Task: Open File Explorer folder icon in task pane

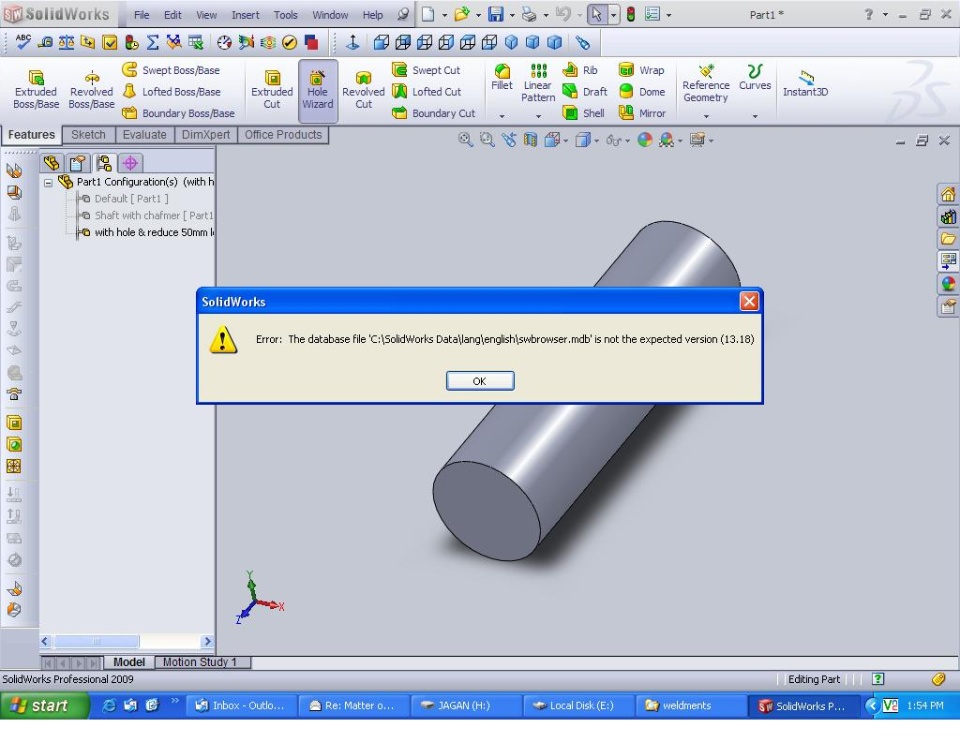Action: (x=948, y=239)
